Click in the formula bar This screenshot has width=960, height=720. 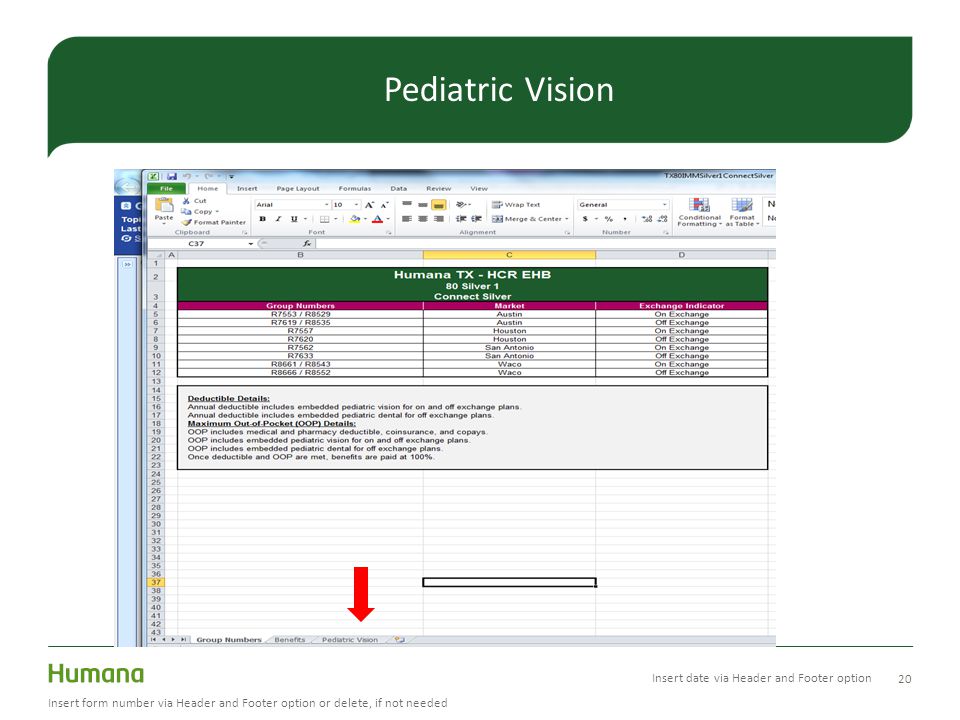pyautogui.click(x=545, y=244)
